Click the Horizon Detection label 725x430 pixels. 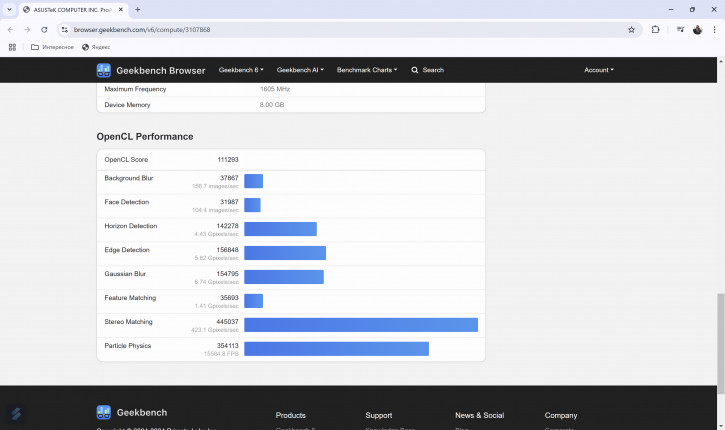point(131,226)
